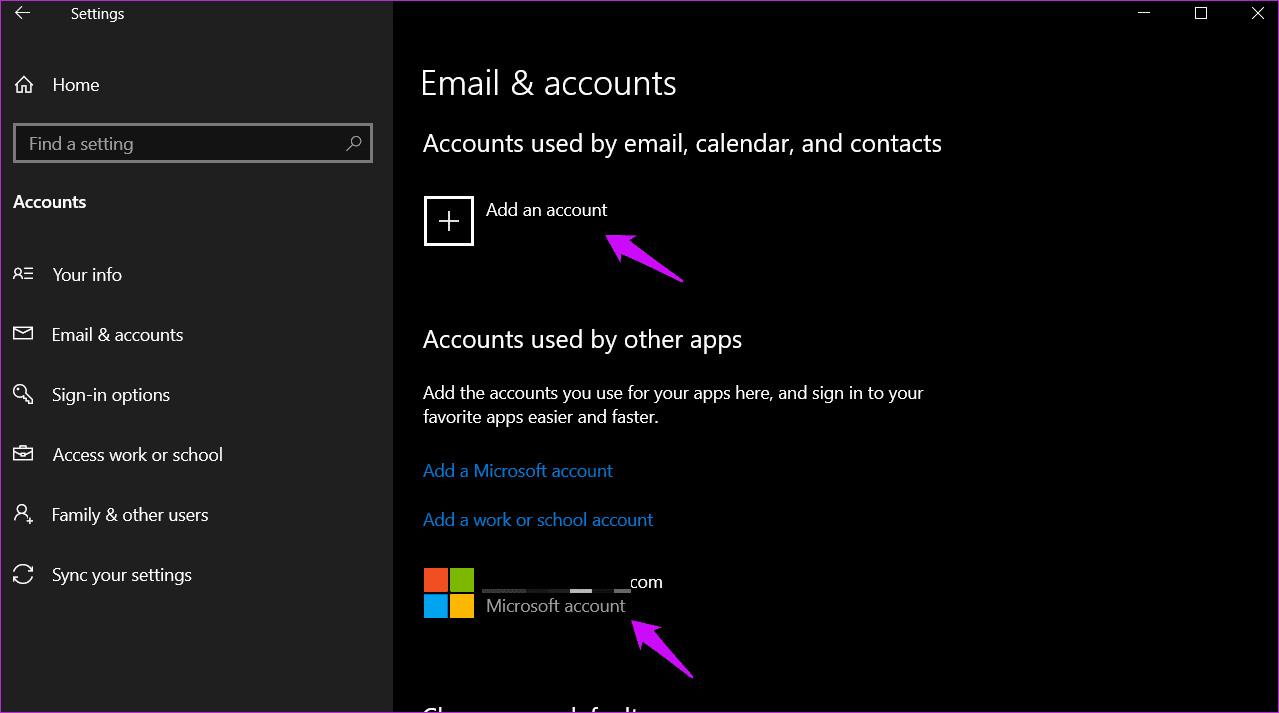Open Sync your settings
Screen dimensions: 1279x713
122,575
